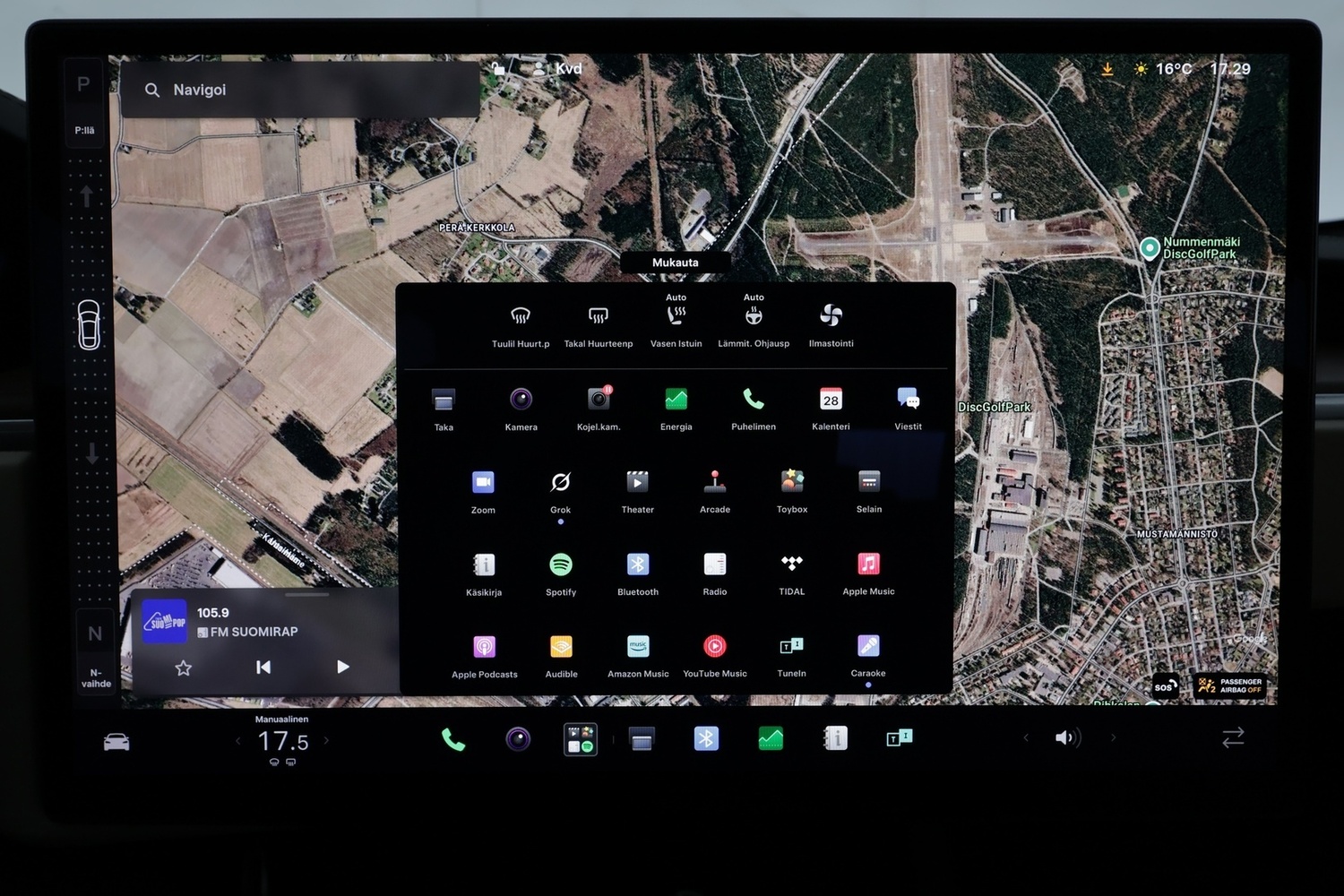Open Apple Music

[x=869, y=564]
